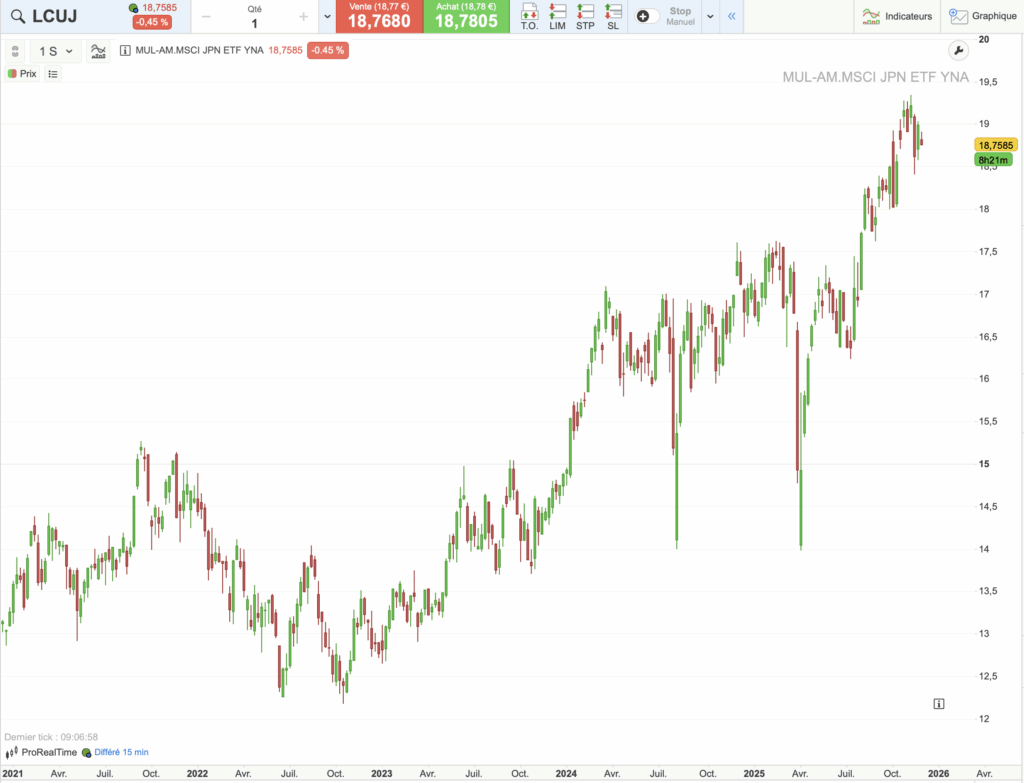Screen dimensions: 1024x783
Task: Increase quantity with the plus stepper
Action: click(303, 16)
